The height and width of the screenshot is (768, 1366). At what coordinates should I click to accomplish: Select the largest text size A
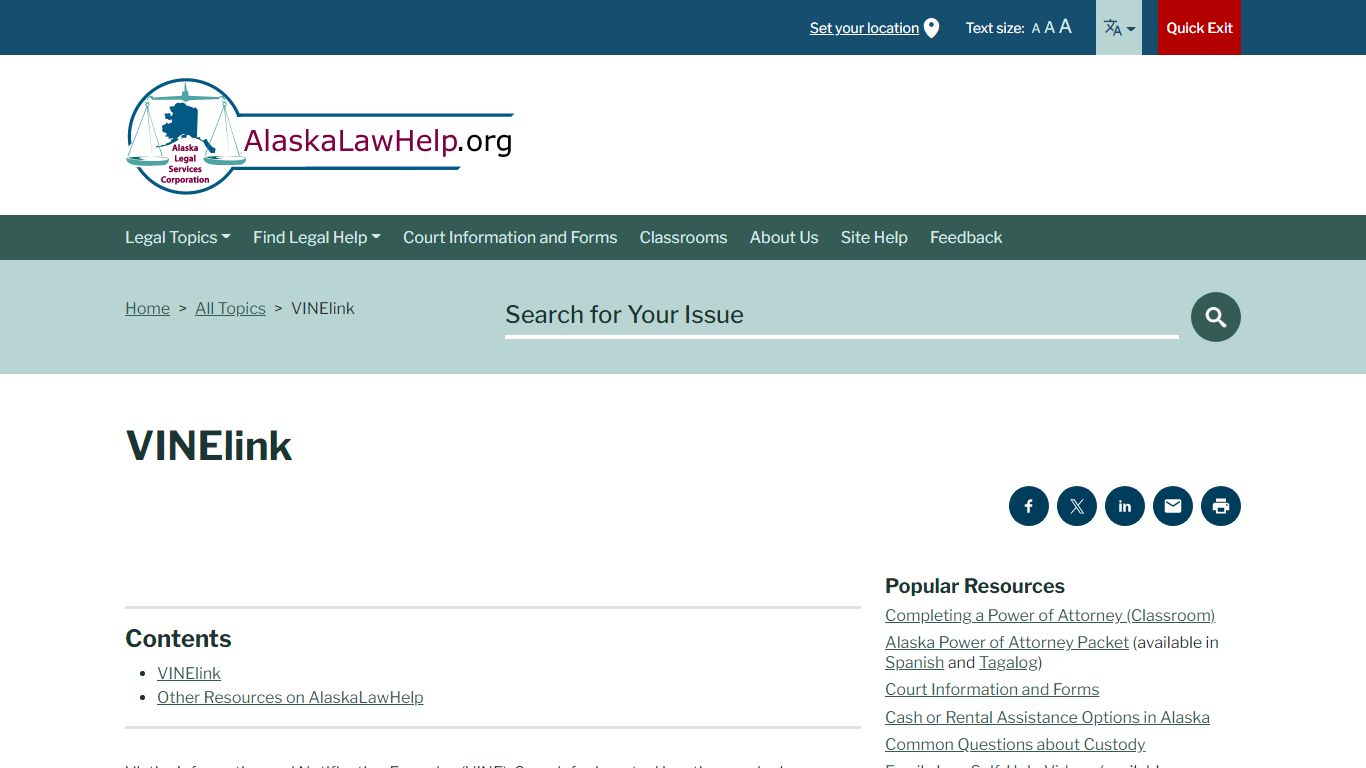1065,27
